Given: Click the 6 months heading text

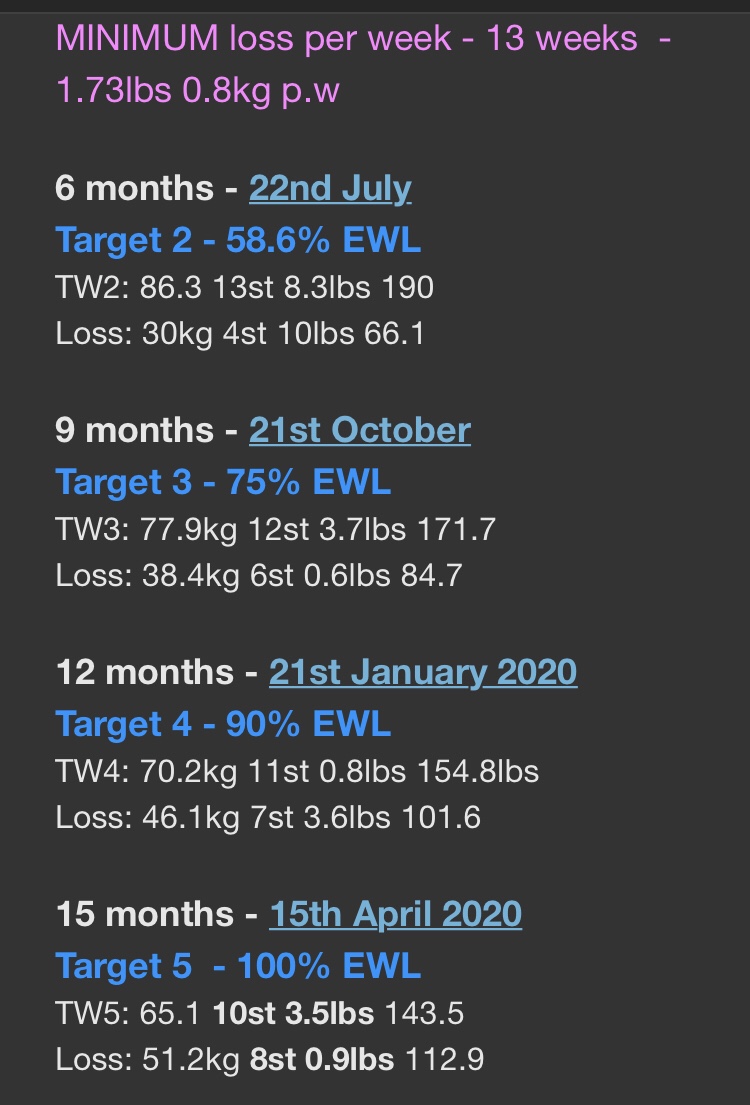Looking at the screenshot, I should pos(134,189).
